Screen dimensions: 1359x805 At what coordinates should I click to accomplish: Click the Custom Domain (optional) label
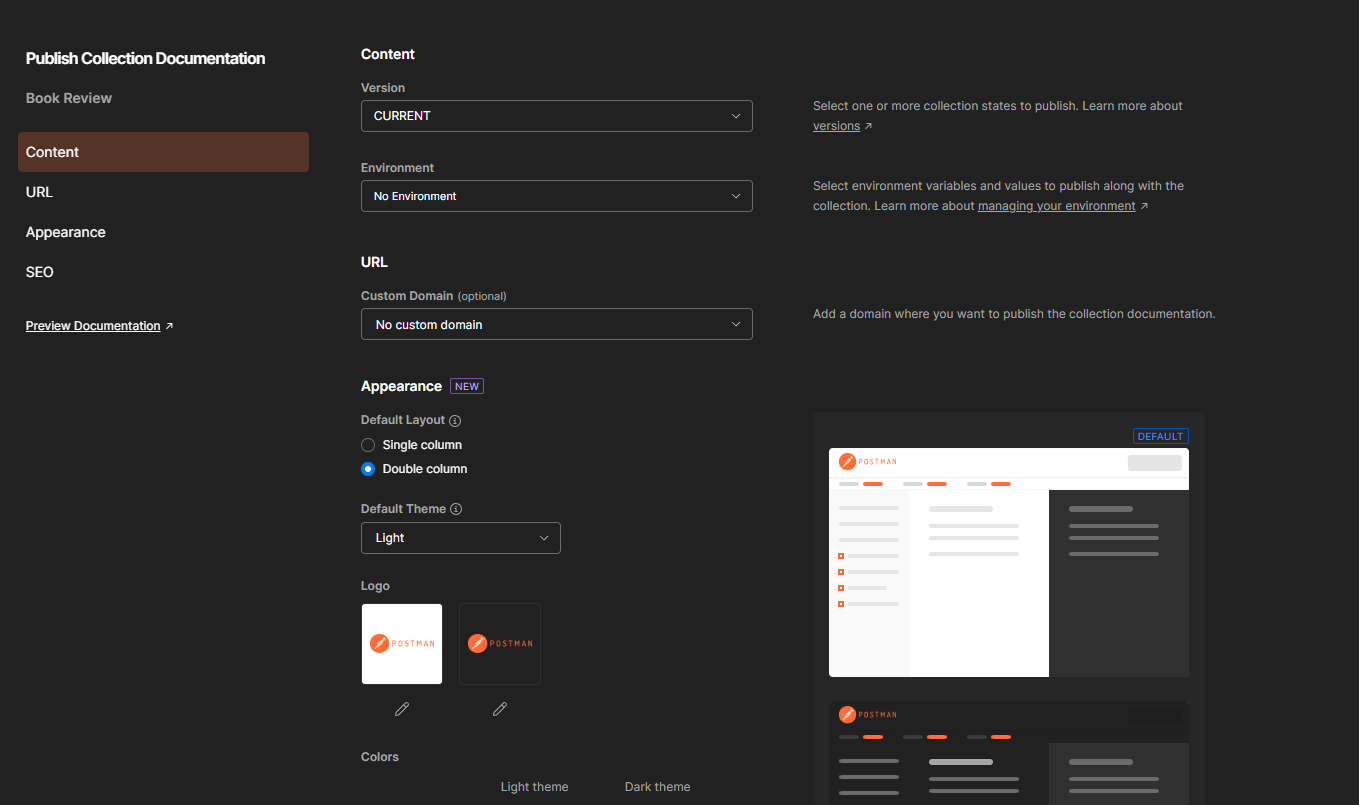pyautogui.click(x=434, y=296)
